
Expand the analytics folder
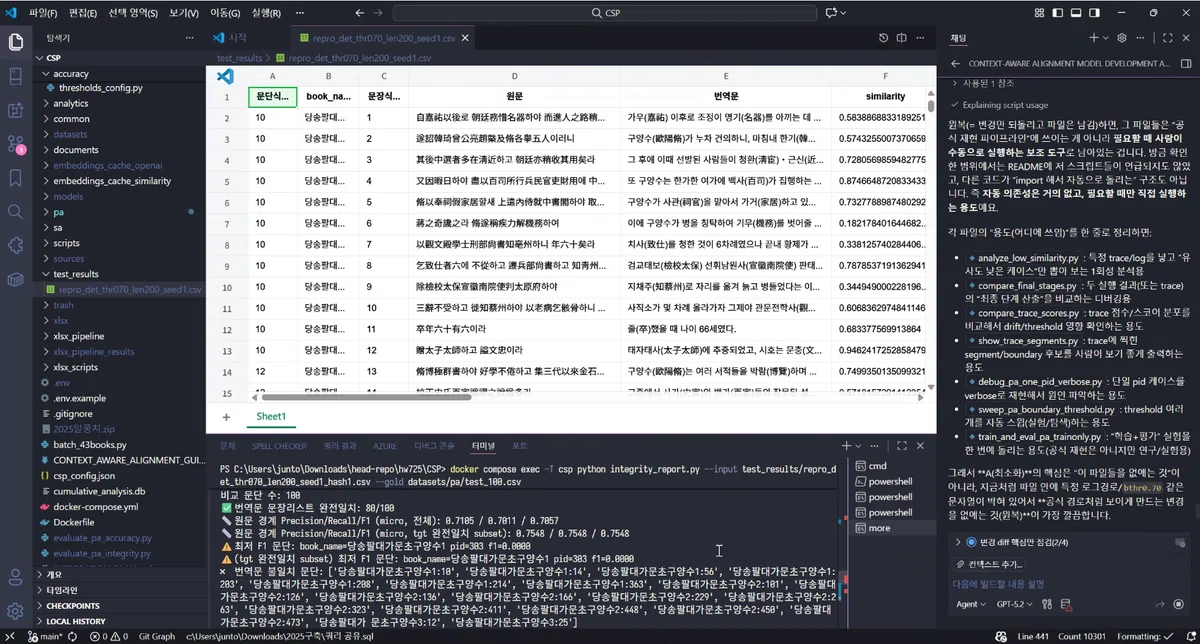pos(120,103)
